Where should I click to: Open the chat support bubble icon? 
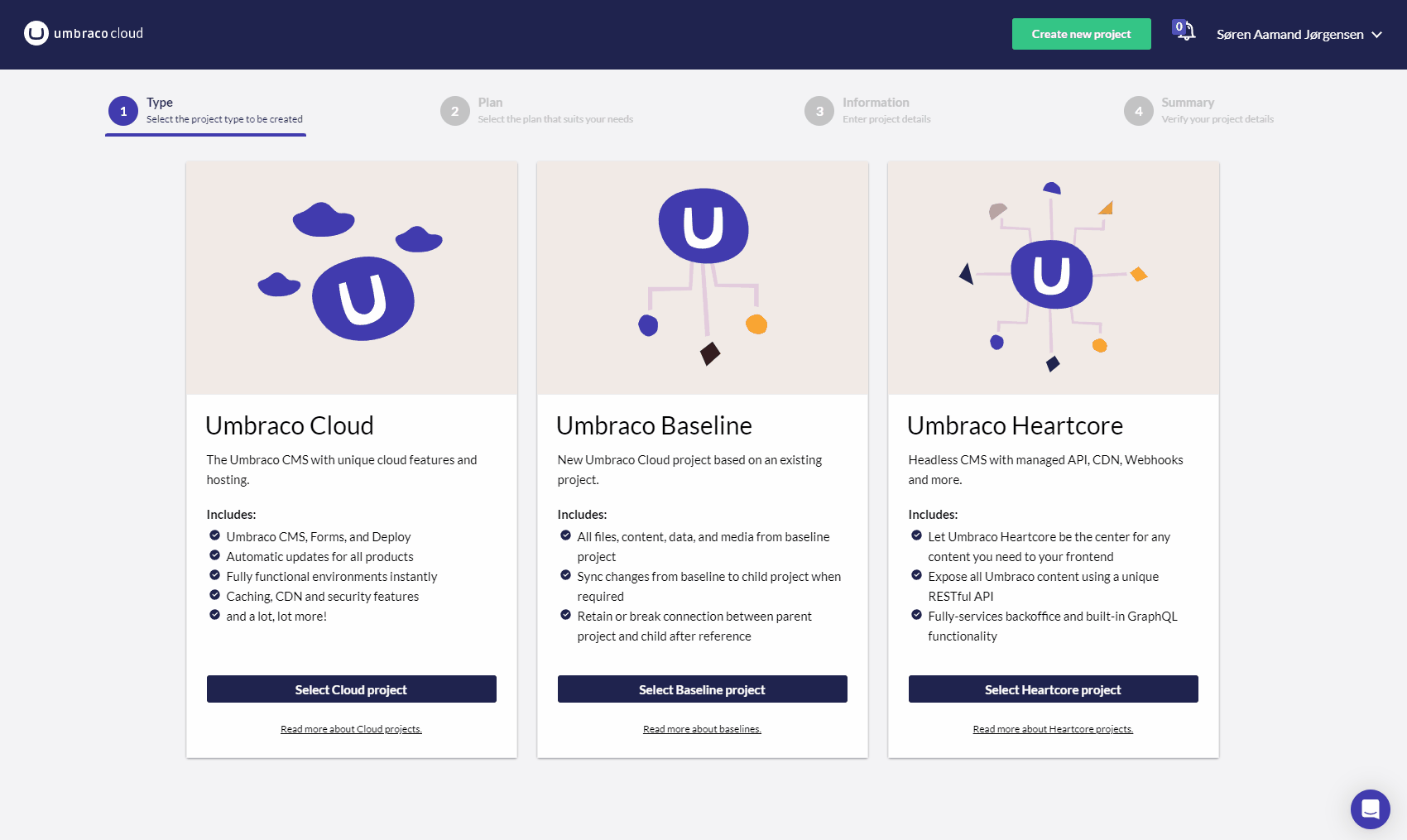pos(1370,809)
